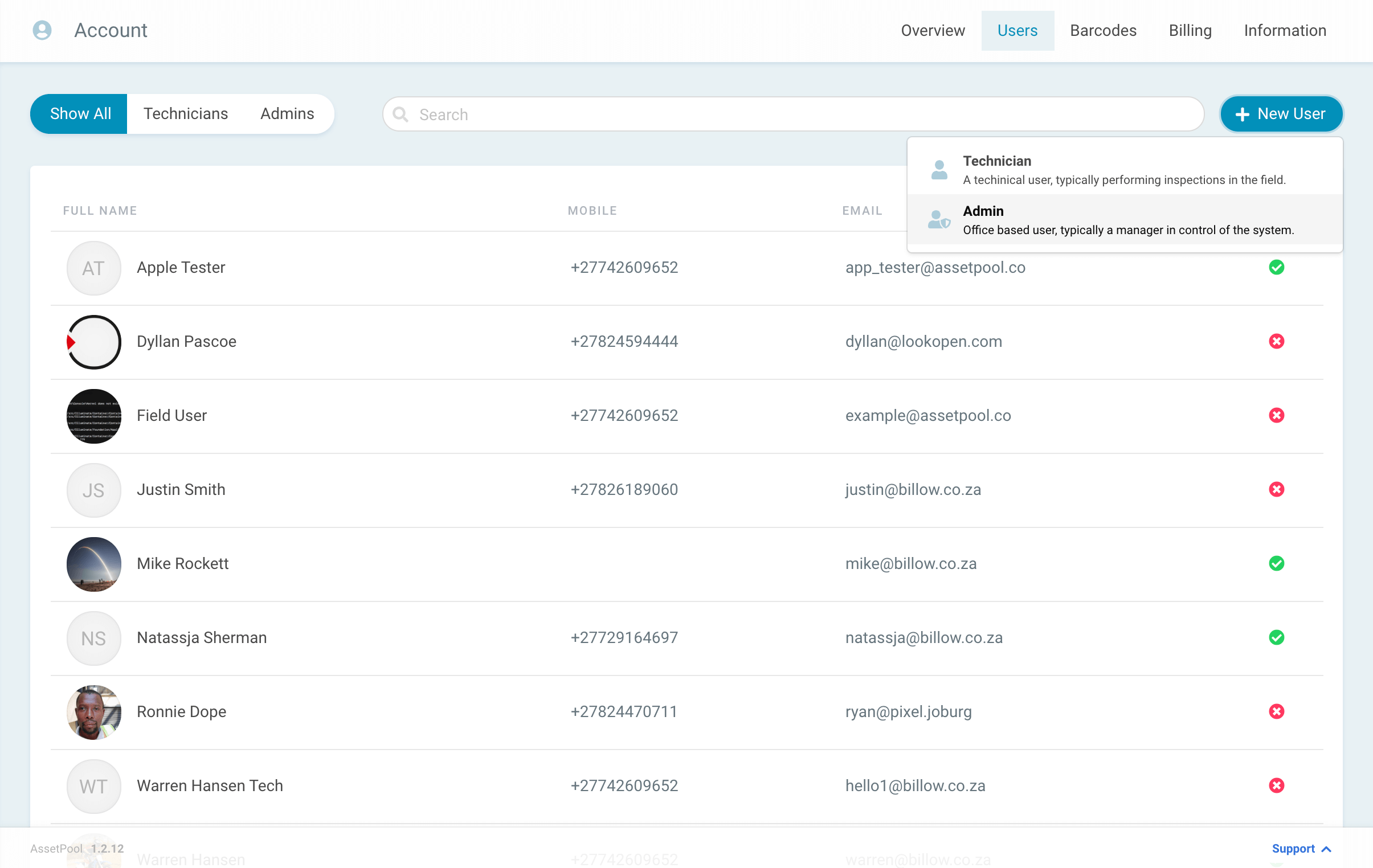Disable the red status marker for Dyllan Pascoe
Image resolution: width=1373 pixels, height=868 pixels.
pos(1277,341)
